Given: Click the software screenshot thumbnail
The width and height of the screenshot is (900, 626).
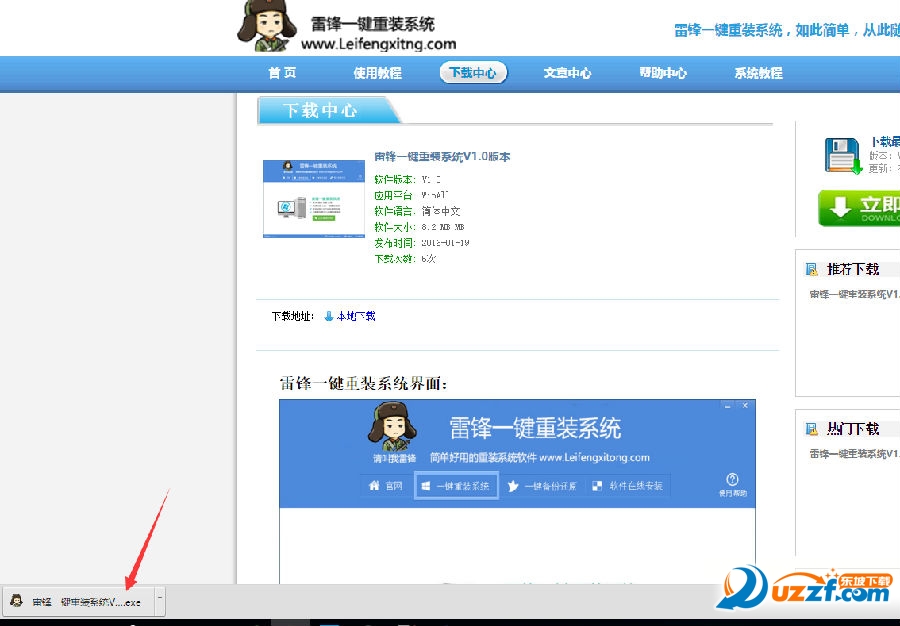Looking at the screenshot, I should tap(300, 198).
